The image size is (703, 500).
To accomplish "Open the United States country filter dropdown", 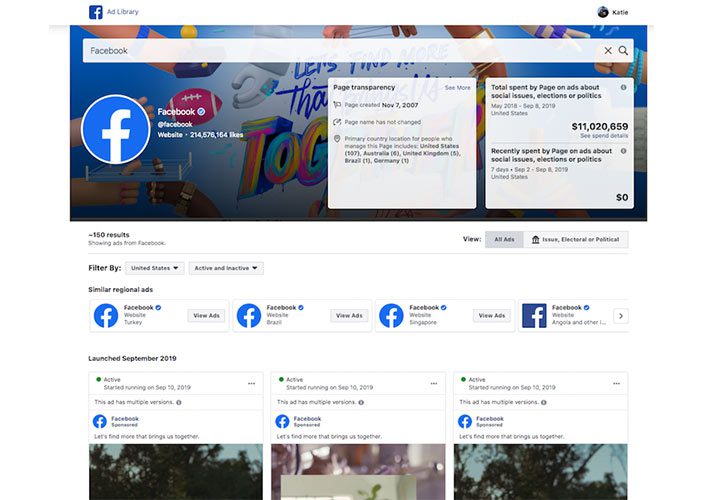I will pos(155,268).
